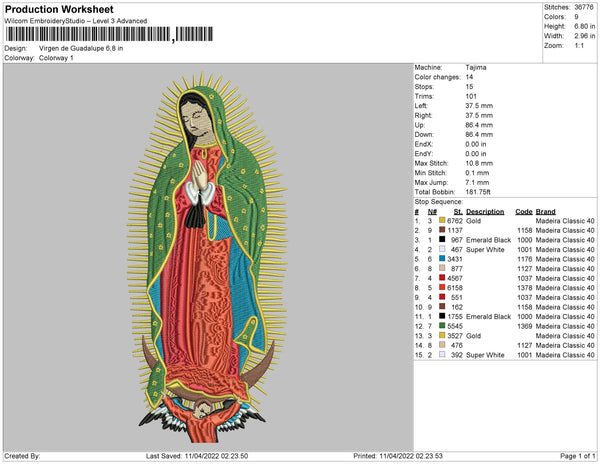The image size is (600, 464).
Task: Click the thread code '1176'
Action: pos(524,259)
